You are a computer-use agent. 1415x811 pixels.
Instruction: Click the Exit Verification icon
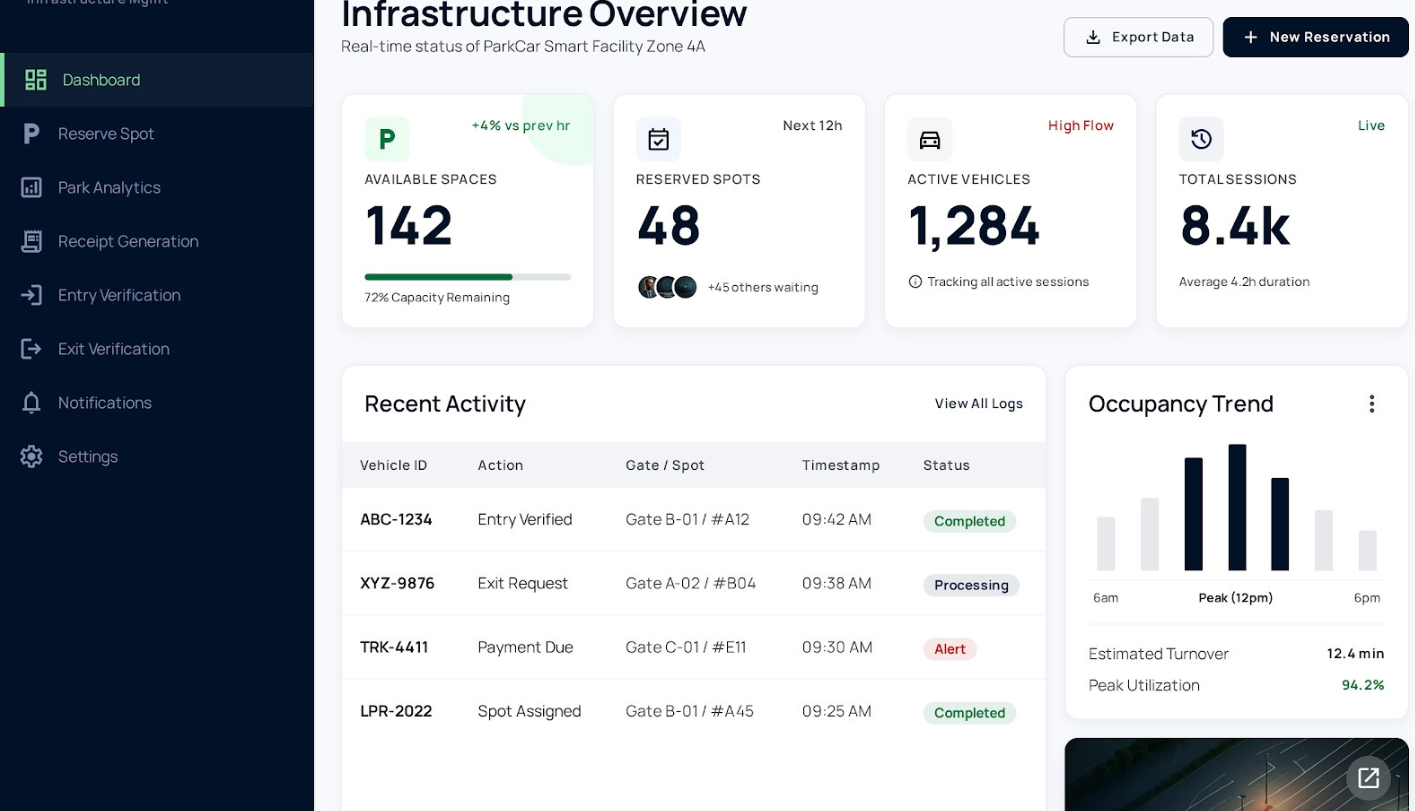[32, 349]
